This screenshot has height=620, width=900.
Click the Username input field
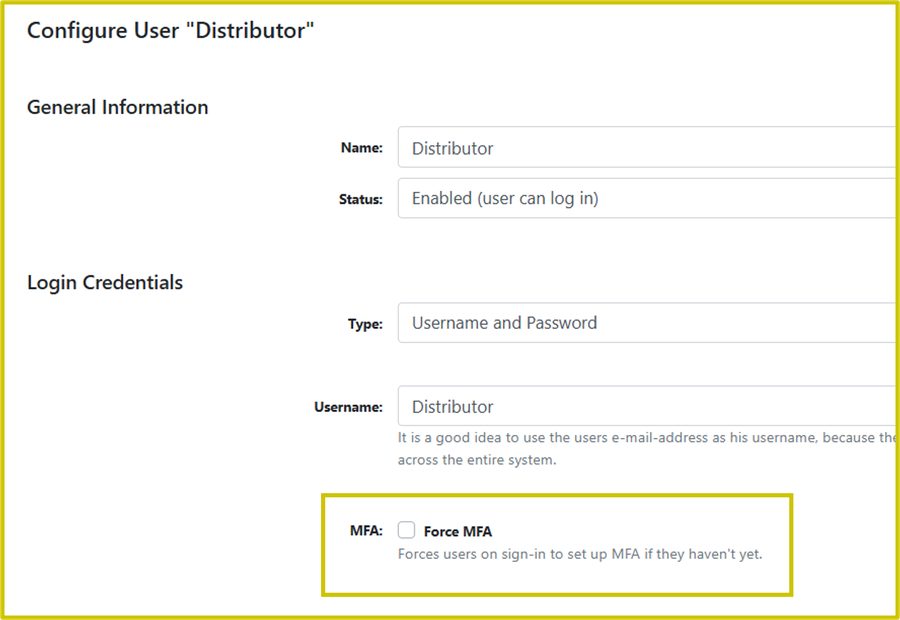647,406
